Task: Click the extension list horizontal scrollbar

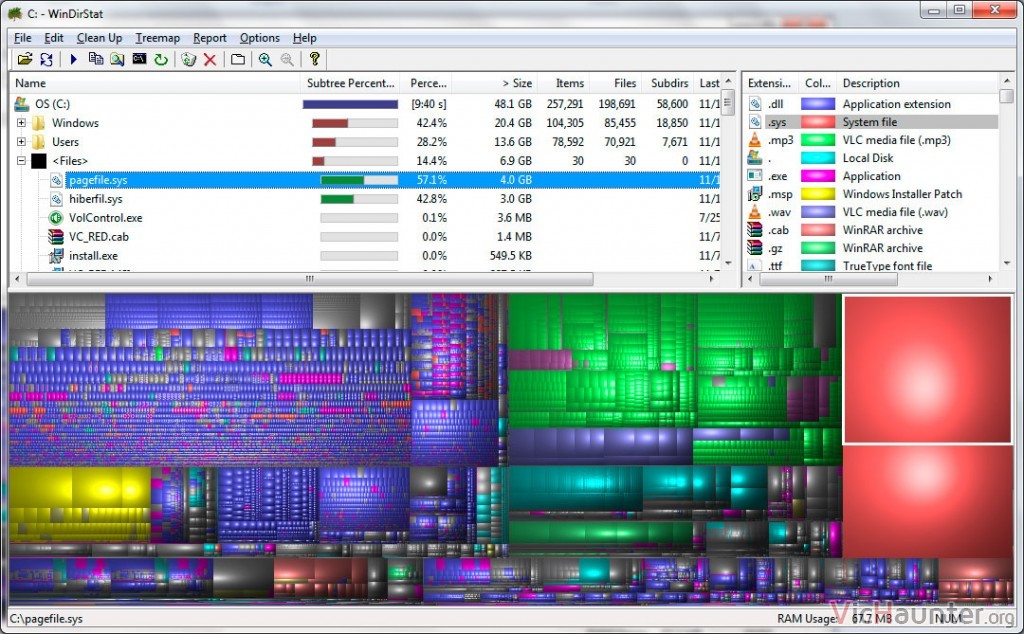Action: coord(829,279)
